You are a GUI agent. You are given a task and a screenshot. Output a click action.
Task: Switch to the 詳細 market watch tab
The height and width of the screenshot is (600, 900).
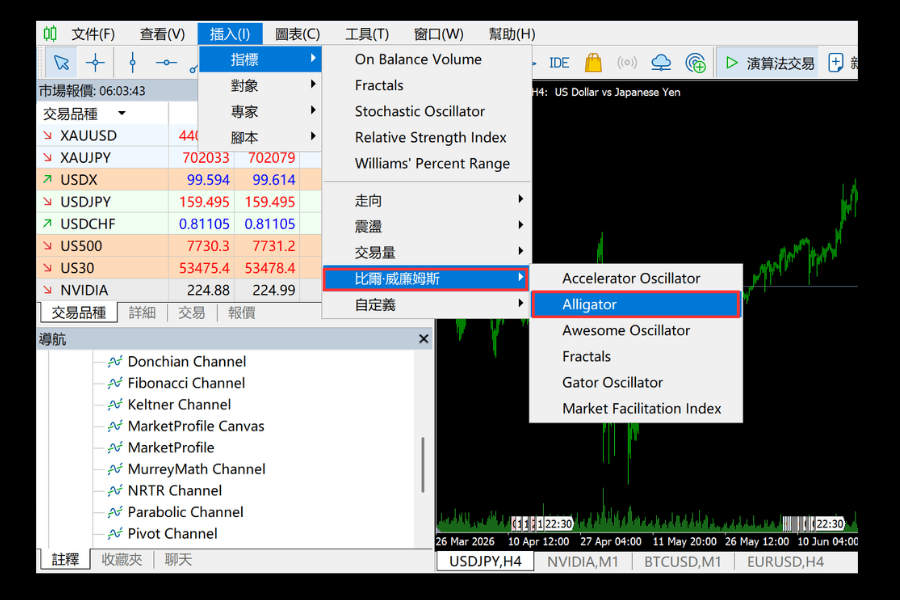coord(142,313)
